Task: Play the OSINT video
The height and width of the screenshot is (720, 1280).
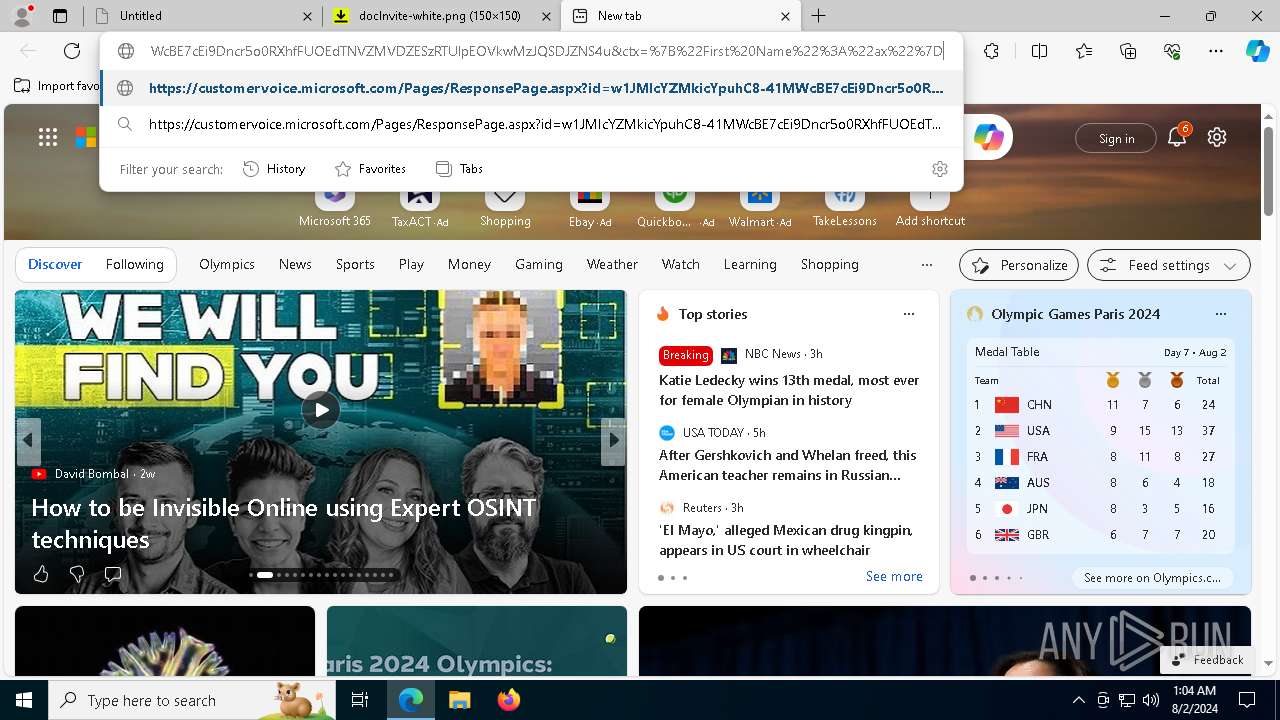Action: [x=321, y=409]
